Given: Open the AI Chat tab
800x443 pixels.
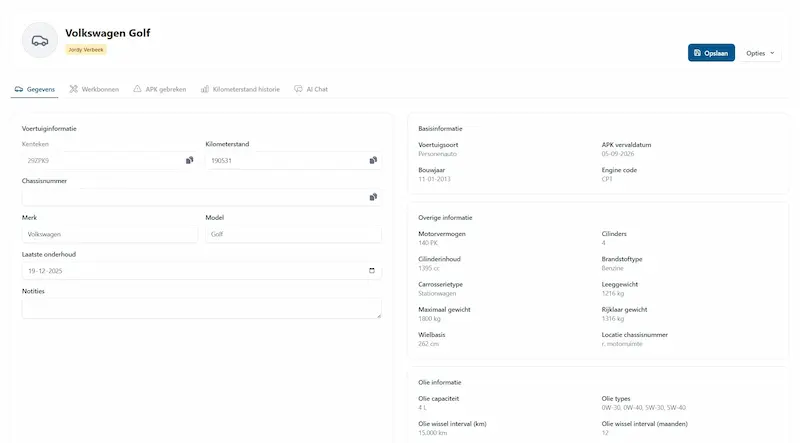Looking at the screenshot, I should pyautogui.click(x=311, y=89).
